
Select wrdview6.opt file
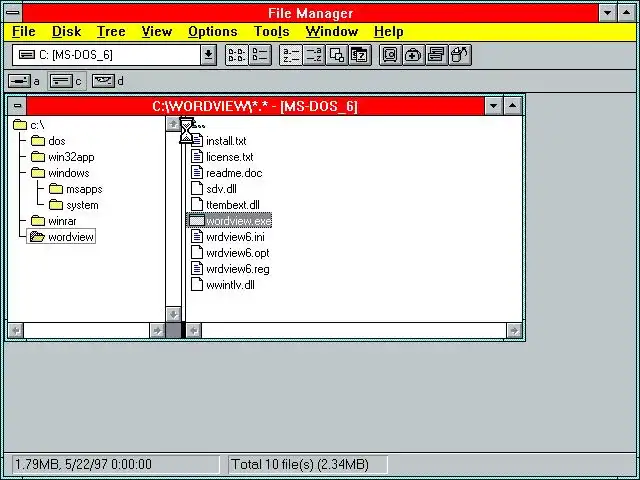coord(230,253)
